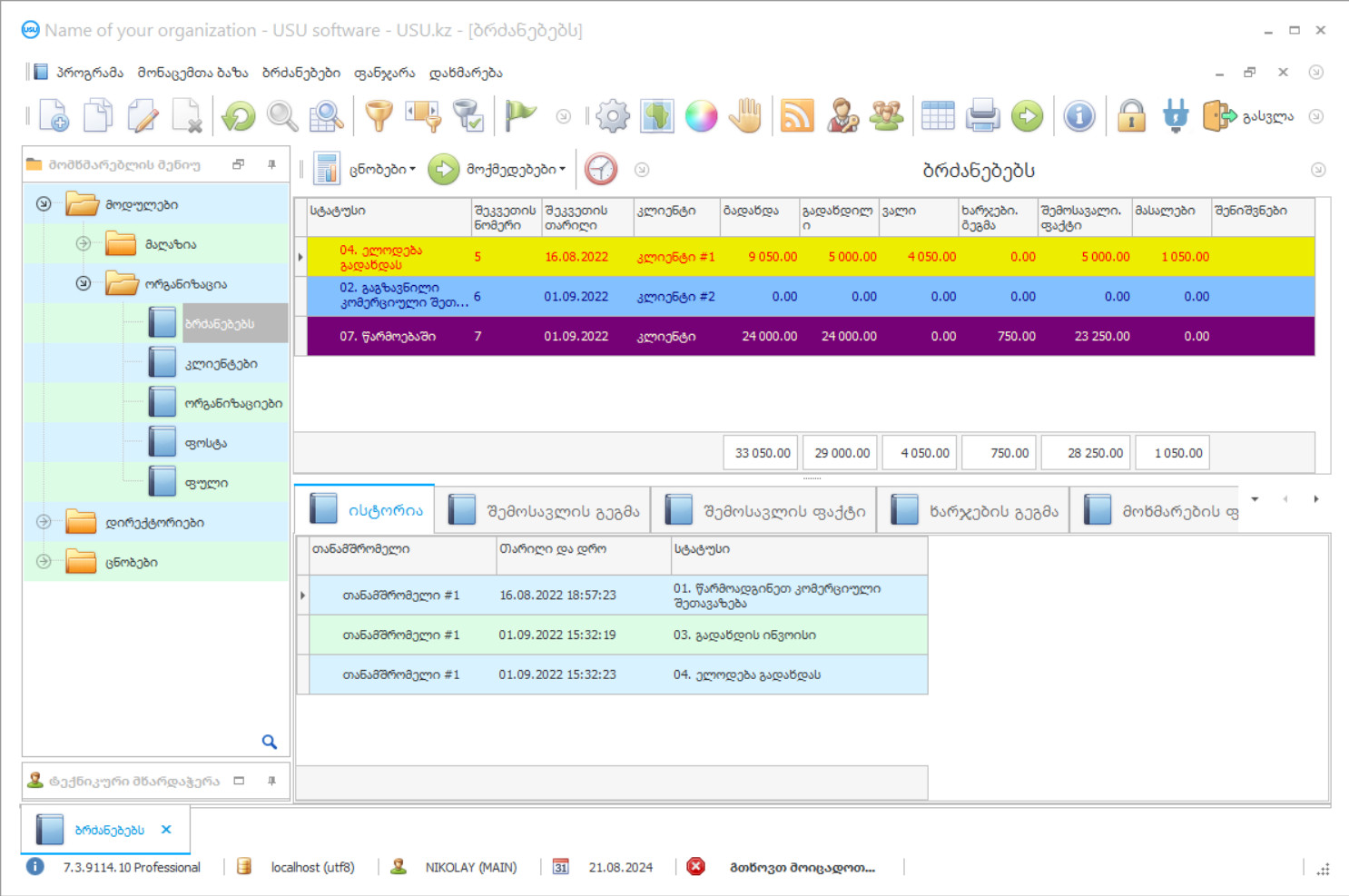Click the RSS feed icon
The height and width of the screenshot is (896, 1349).
coord(796,116)
